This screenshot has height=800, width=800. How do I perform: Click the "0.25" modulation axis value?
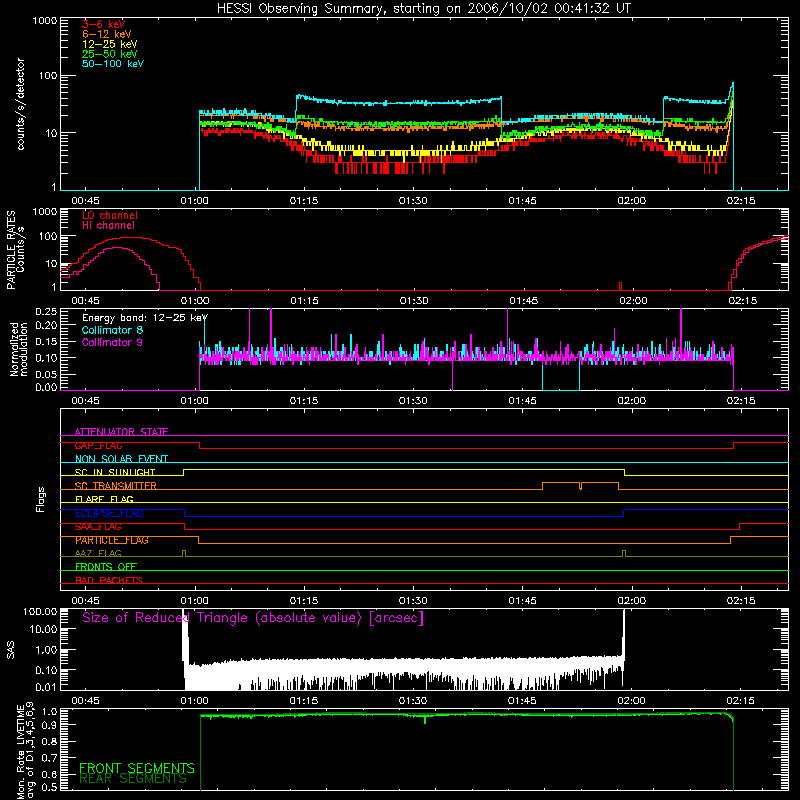tap(46, 312)
